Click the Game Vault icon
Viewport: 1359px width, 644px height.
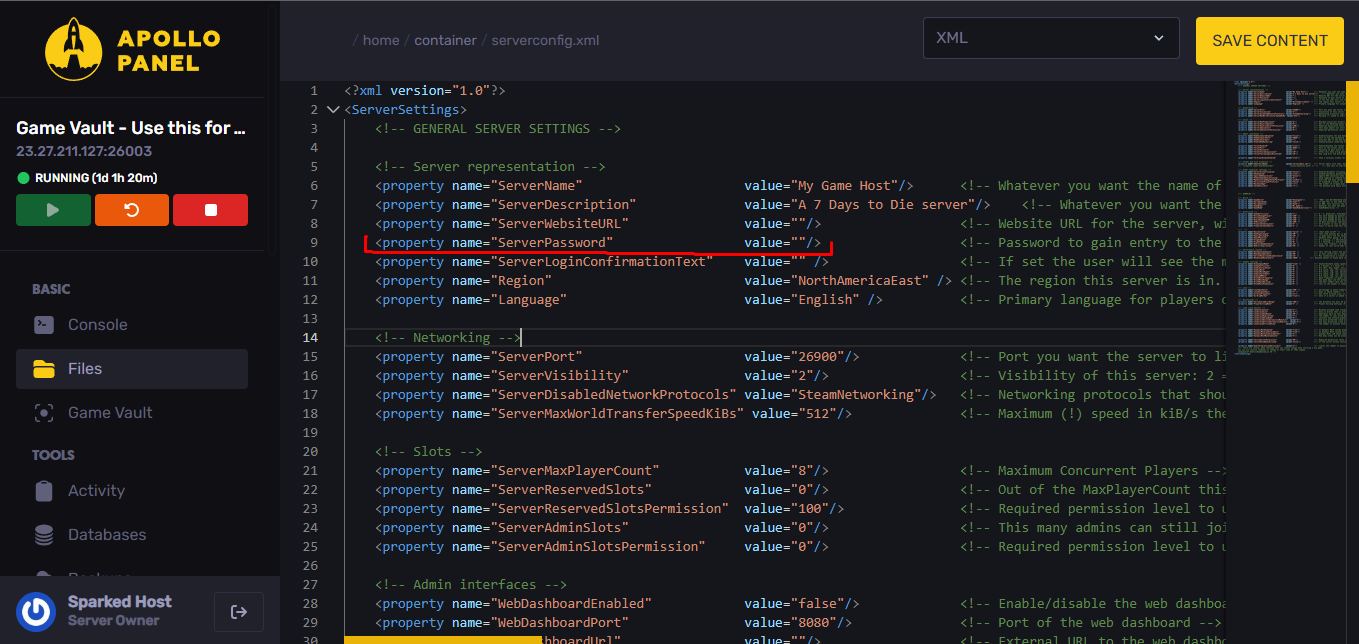(44, 413)
